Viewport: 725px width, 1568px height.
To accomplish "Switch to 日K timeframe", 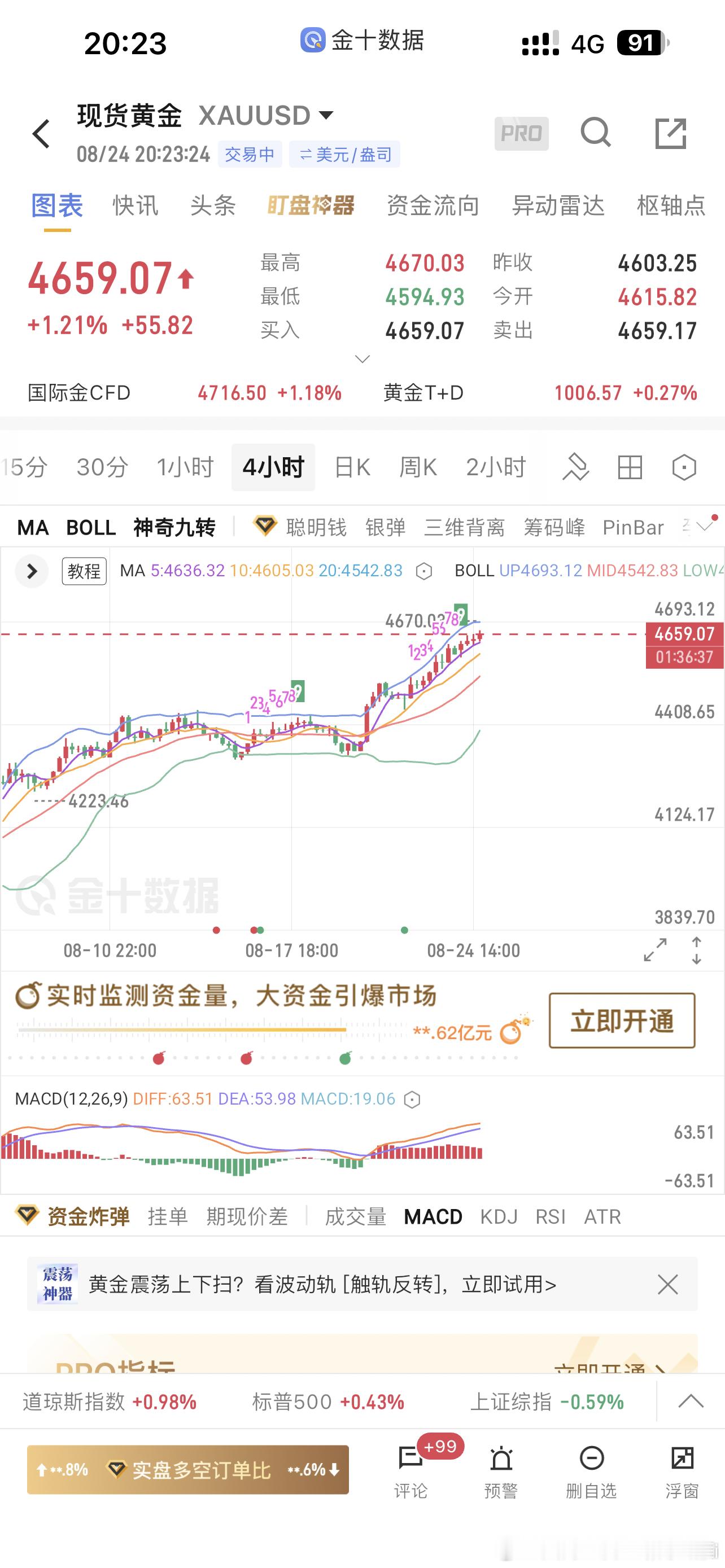I will click(352, 467).
